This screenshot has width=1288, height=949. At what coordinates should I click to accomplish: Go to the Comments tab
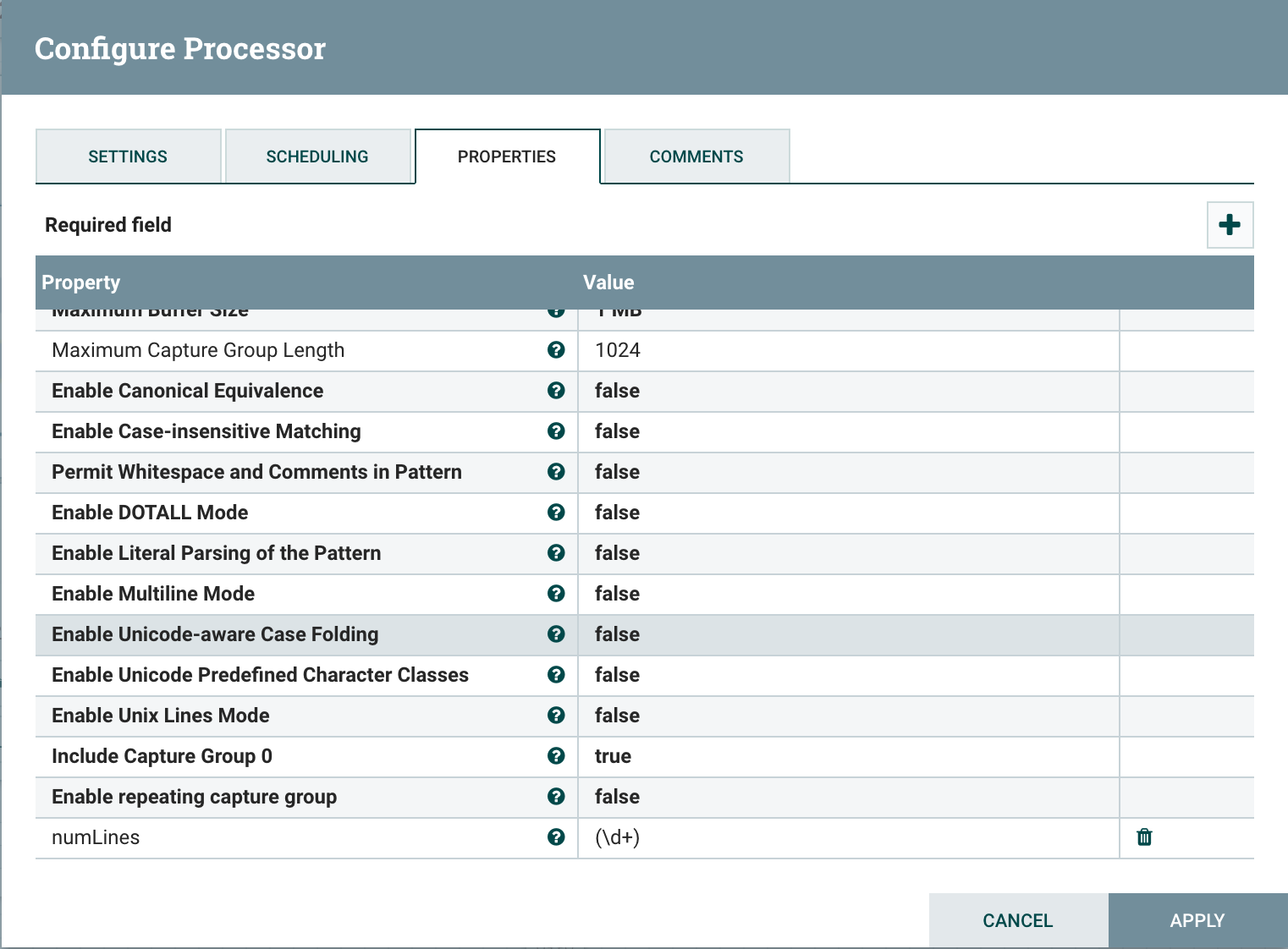pyautogui.click(x=696, y=156)
